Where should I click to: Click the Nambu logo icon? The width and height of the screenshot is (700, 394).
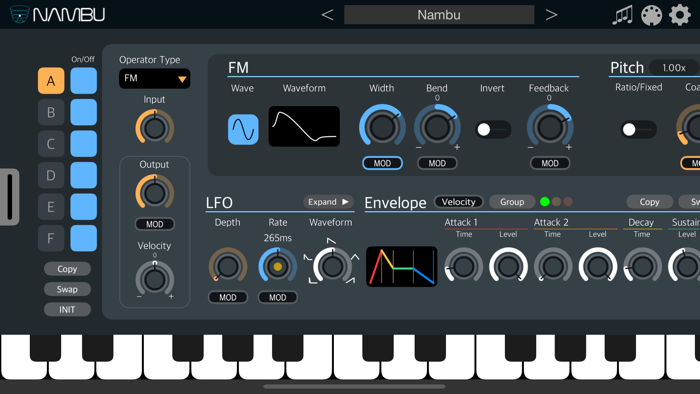click(20, 14)
